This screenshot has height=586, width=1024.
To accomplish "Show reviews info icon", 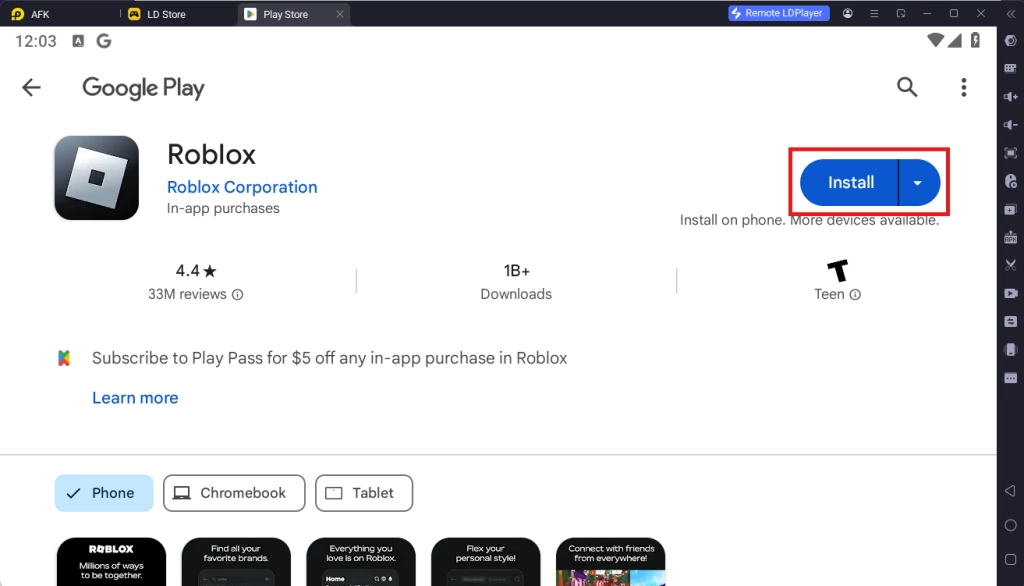I will pyautogui.click(x=238, y=295).
